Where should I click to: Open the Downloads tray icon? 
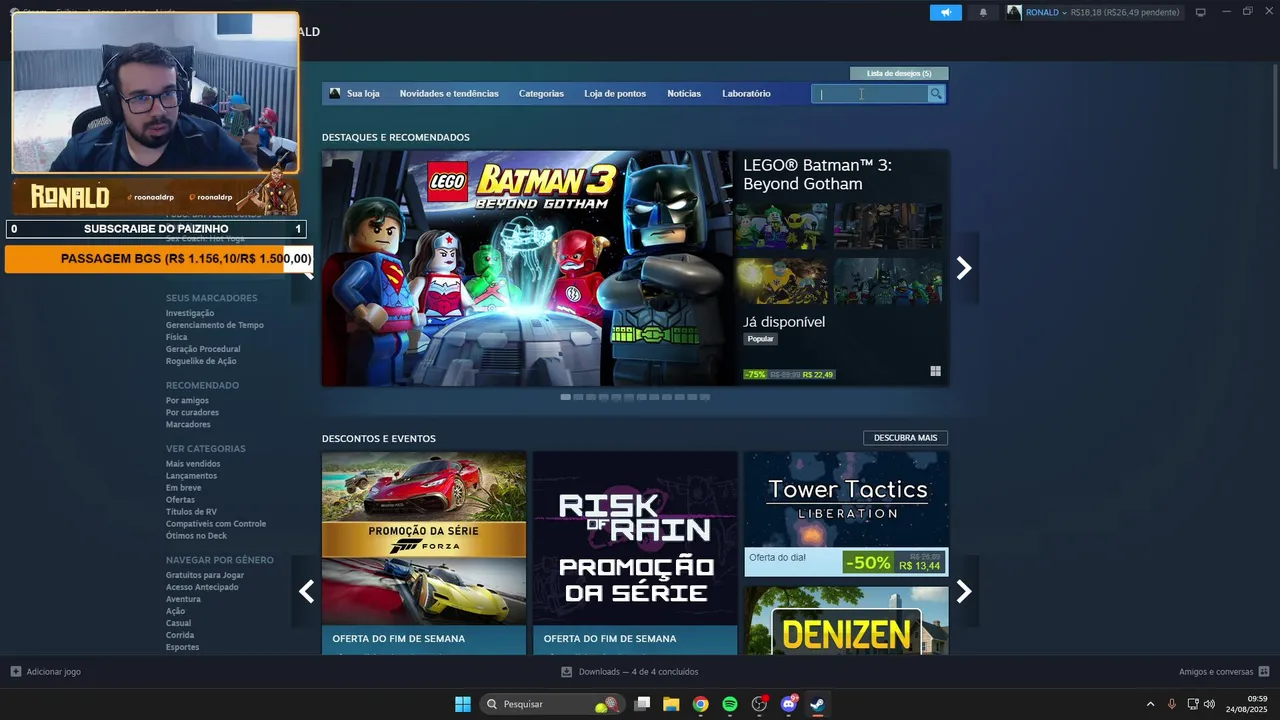(x=566, y=672)
